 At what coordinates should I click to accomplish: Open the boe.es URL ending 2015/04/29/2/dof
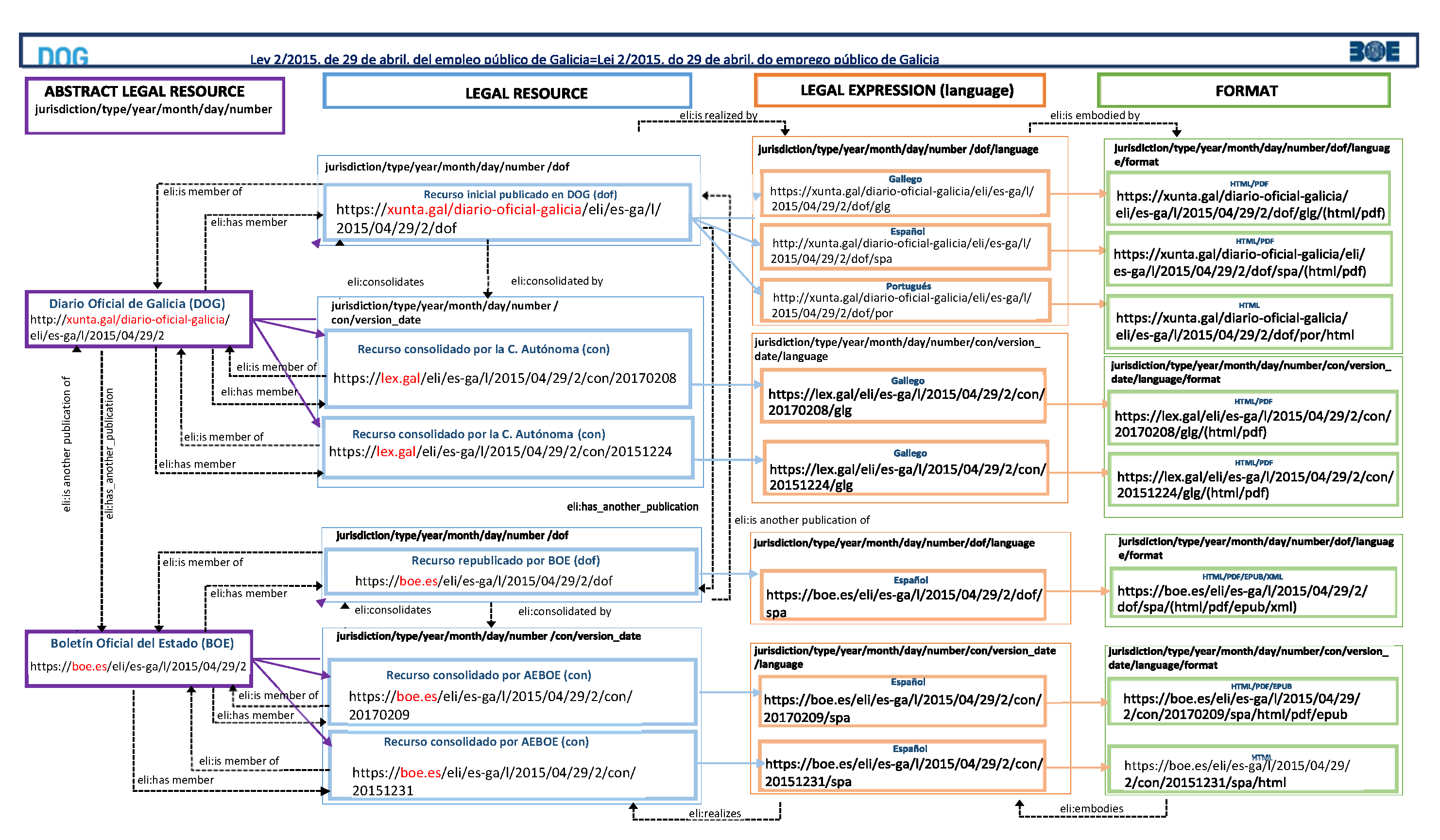(483, 581)
